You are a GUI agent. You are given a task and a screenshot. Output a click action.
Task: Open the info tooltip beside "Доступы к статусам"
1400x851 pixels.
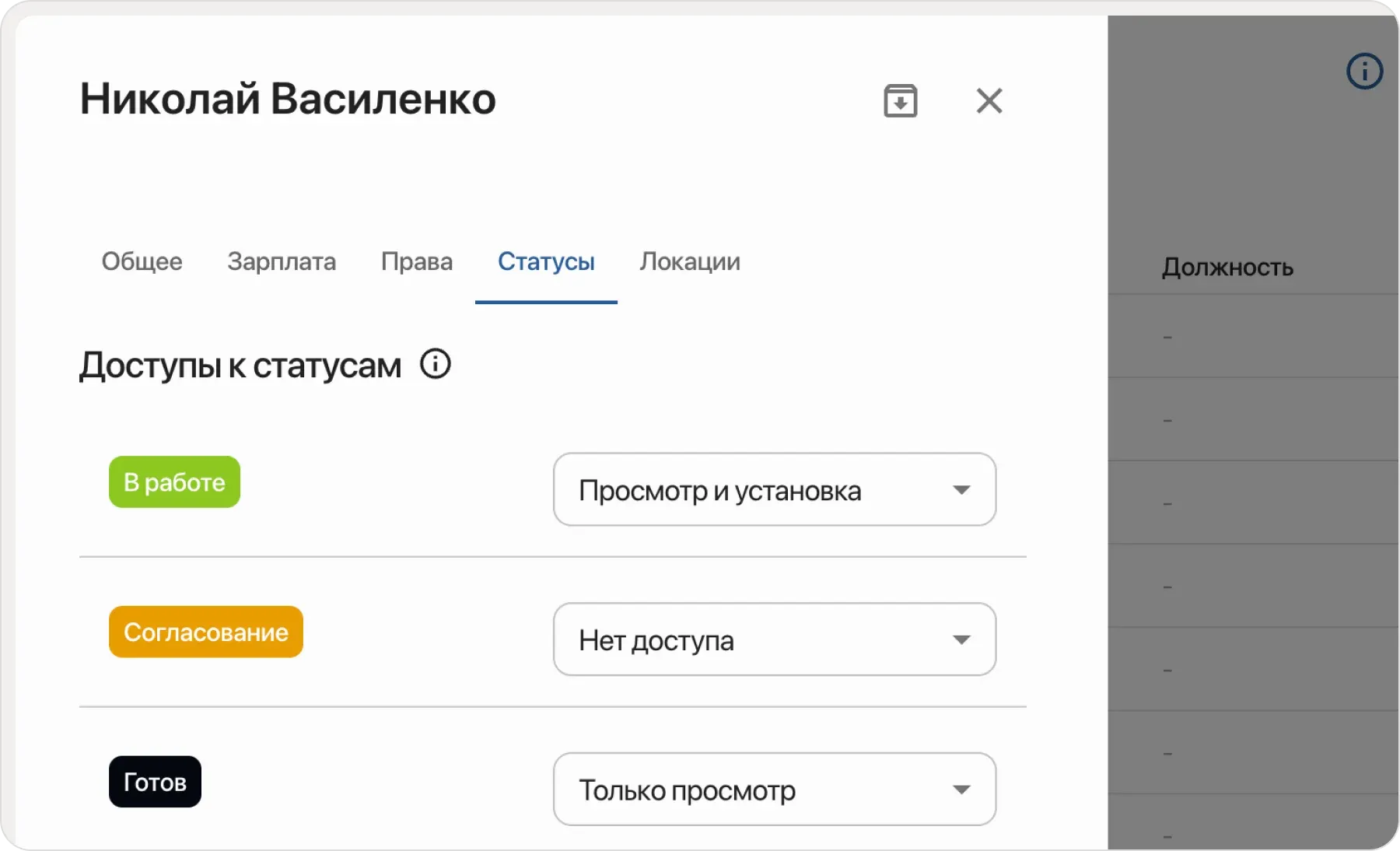pos(436,364)
